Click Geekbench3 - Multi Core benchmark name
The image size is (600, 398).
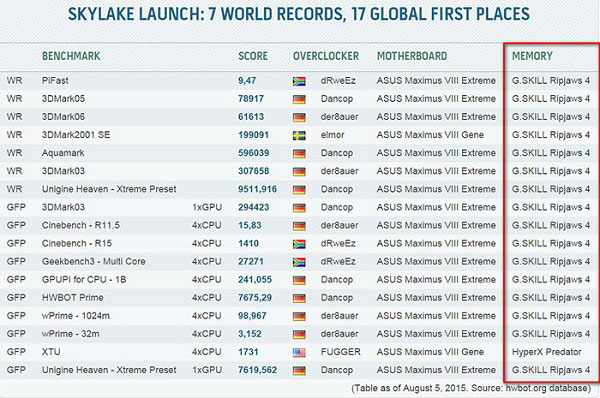[94, 262]
